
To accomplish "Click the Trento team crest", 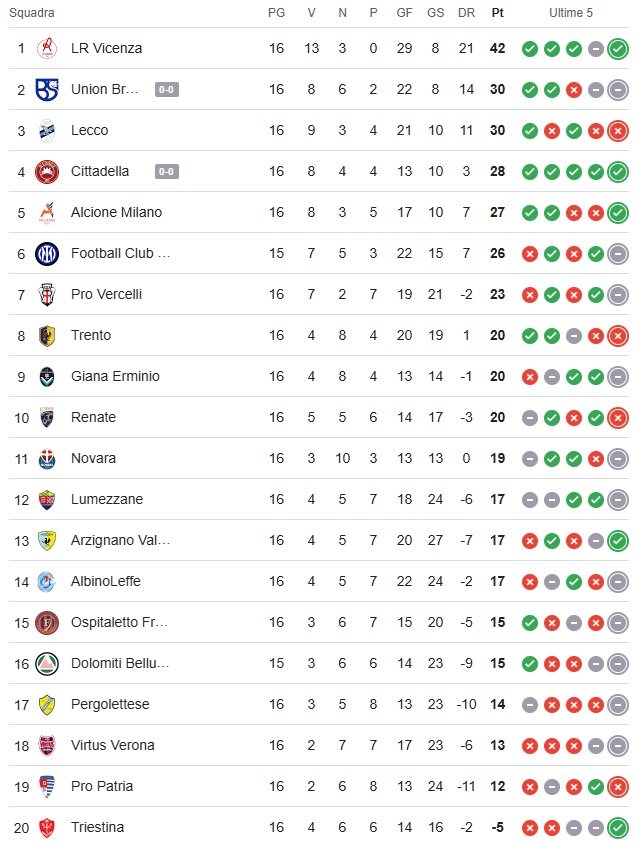I will (47, 335).
